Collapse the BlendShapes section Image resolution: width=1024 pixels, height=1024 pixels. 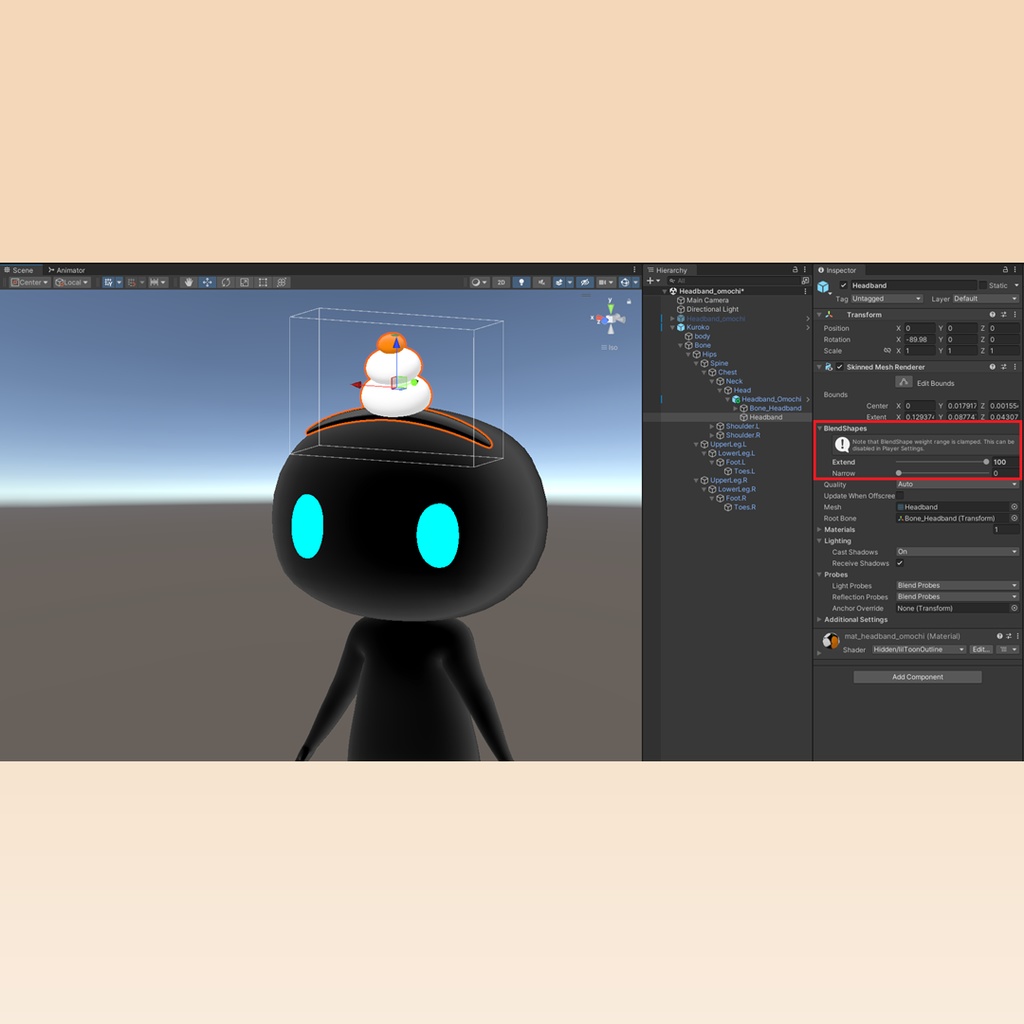click(822, 427)
